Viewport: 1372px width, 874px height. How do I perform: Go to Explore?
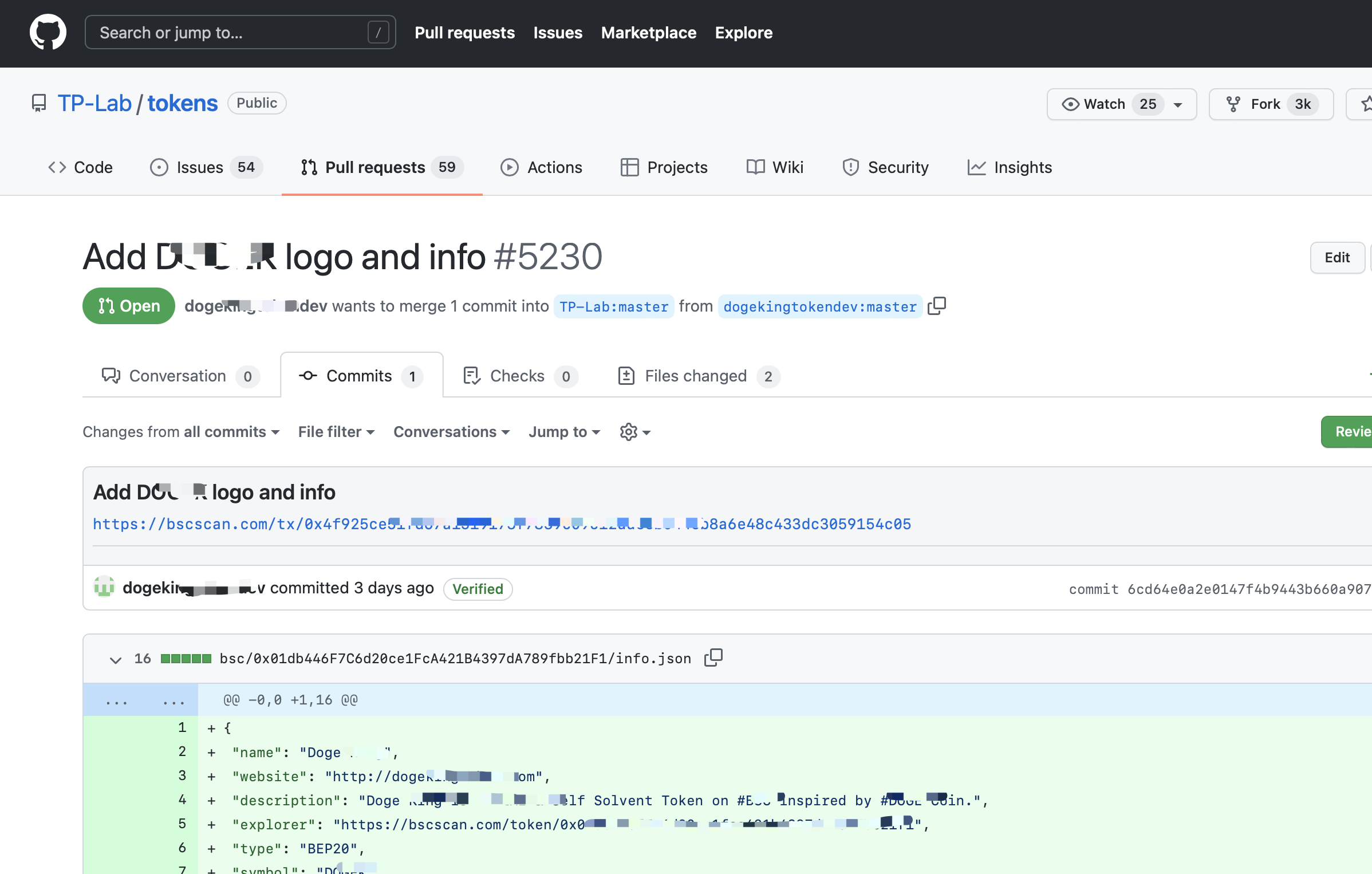pos(743,33)
